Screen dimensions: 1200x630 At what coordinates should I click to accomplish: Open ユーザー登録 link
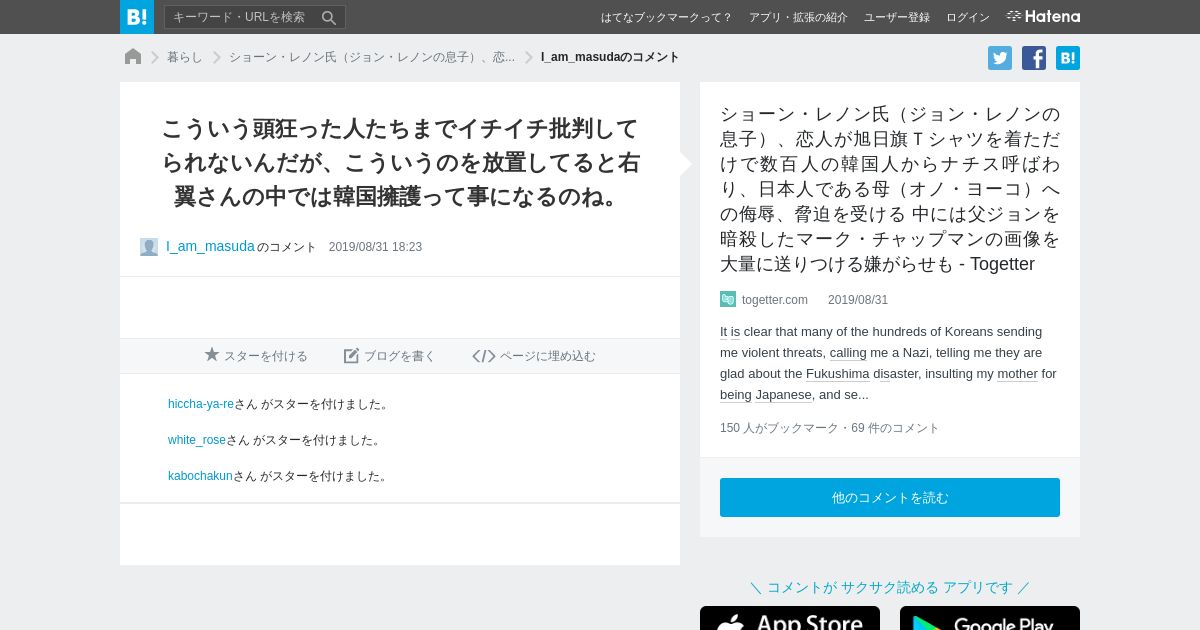[897, 17]
